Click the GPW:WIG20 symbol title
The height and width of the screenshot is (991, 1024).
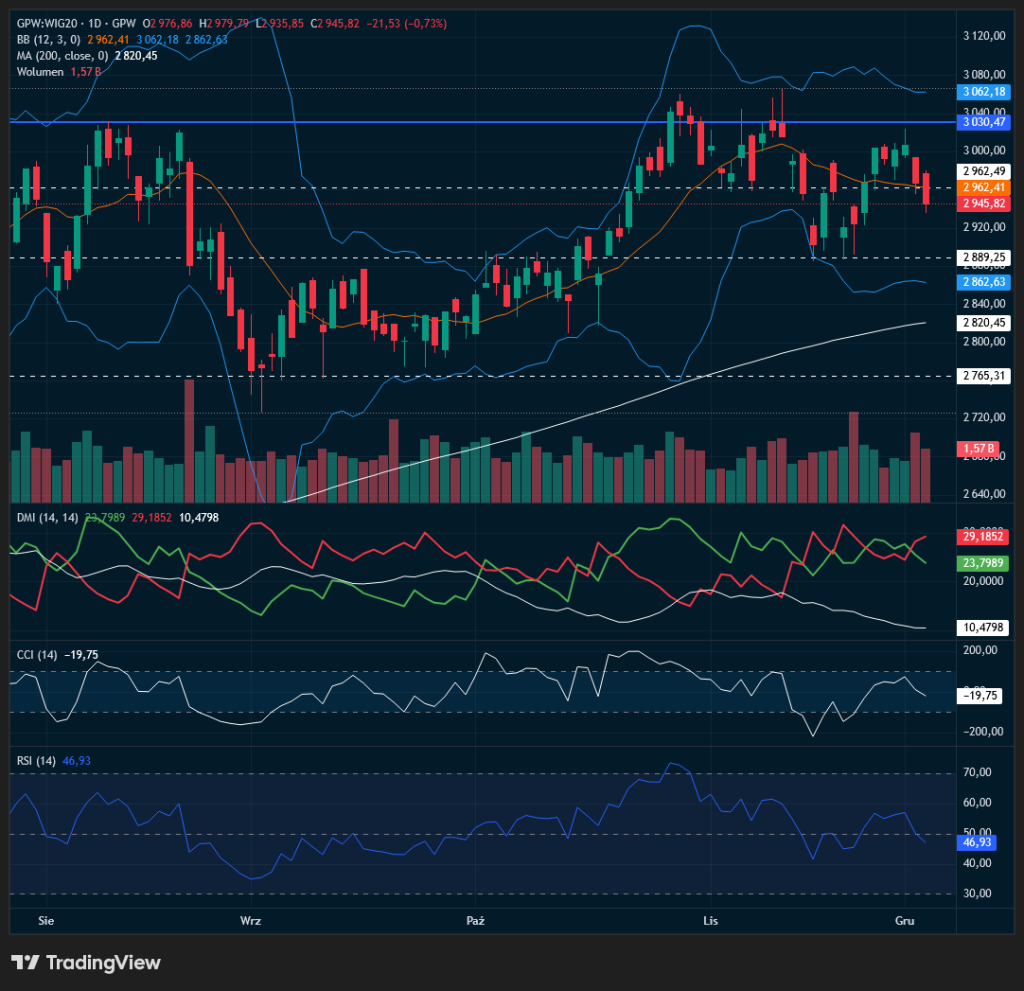49,23
